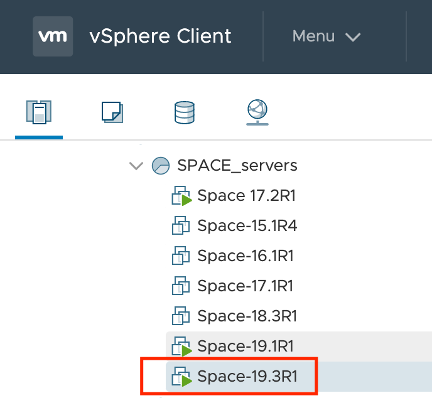Screen dimensions: 432x398
Task: Click the Space-15.1R4 VM icon
Action: (x=181, y=226)
